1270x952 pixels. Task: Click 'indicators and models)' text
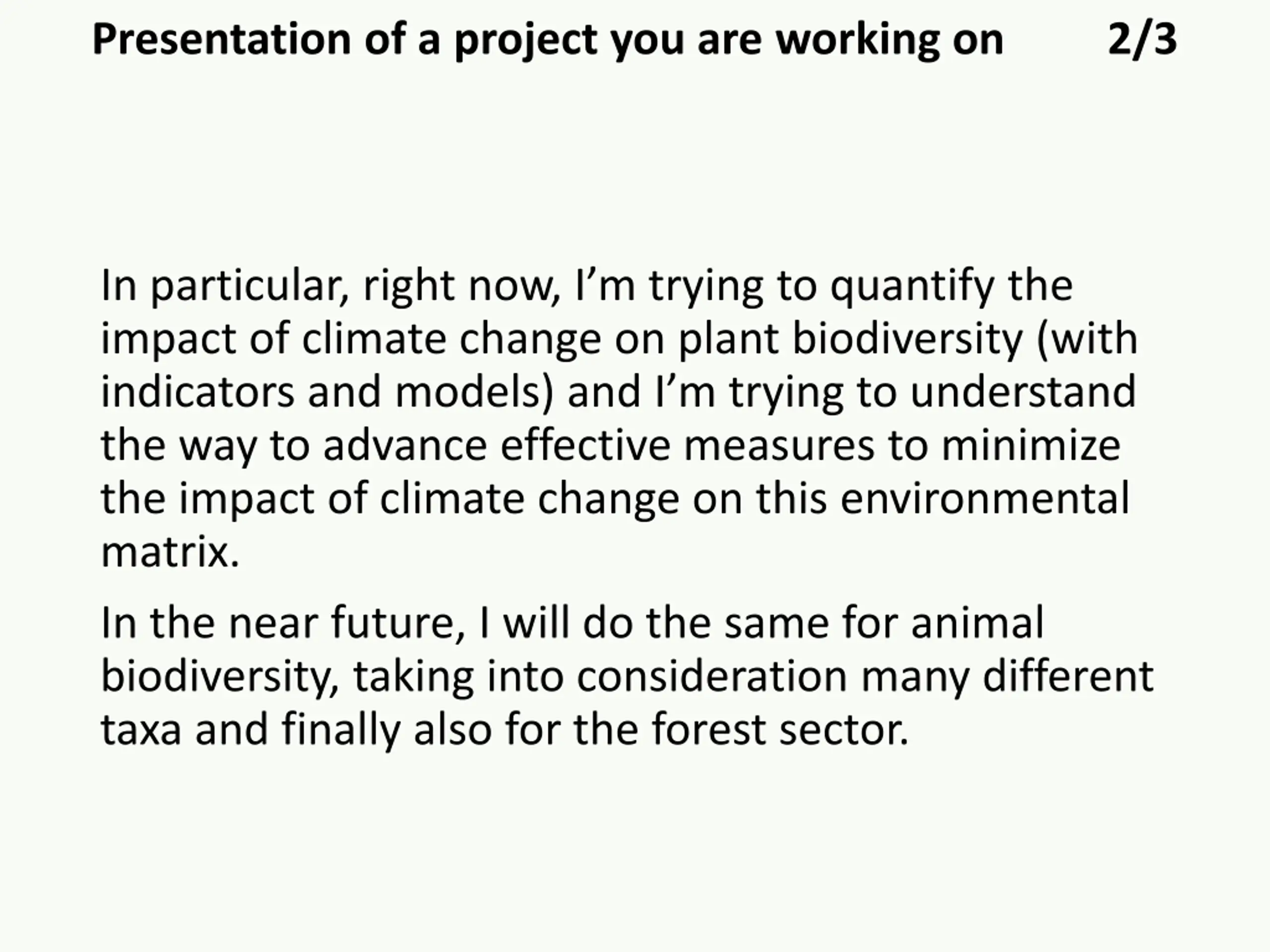coord(328,392)
